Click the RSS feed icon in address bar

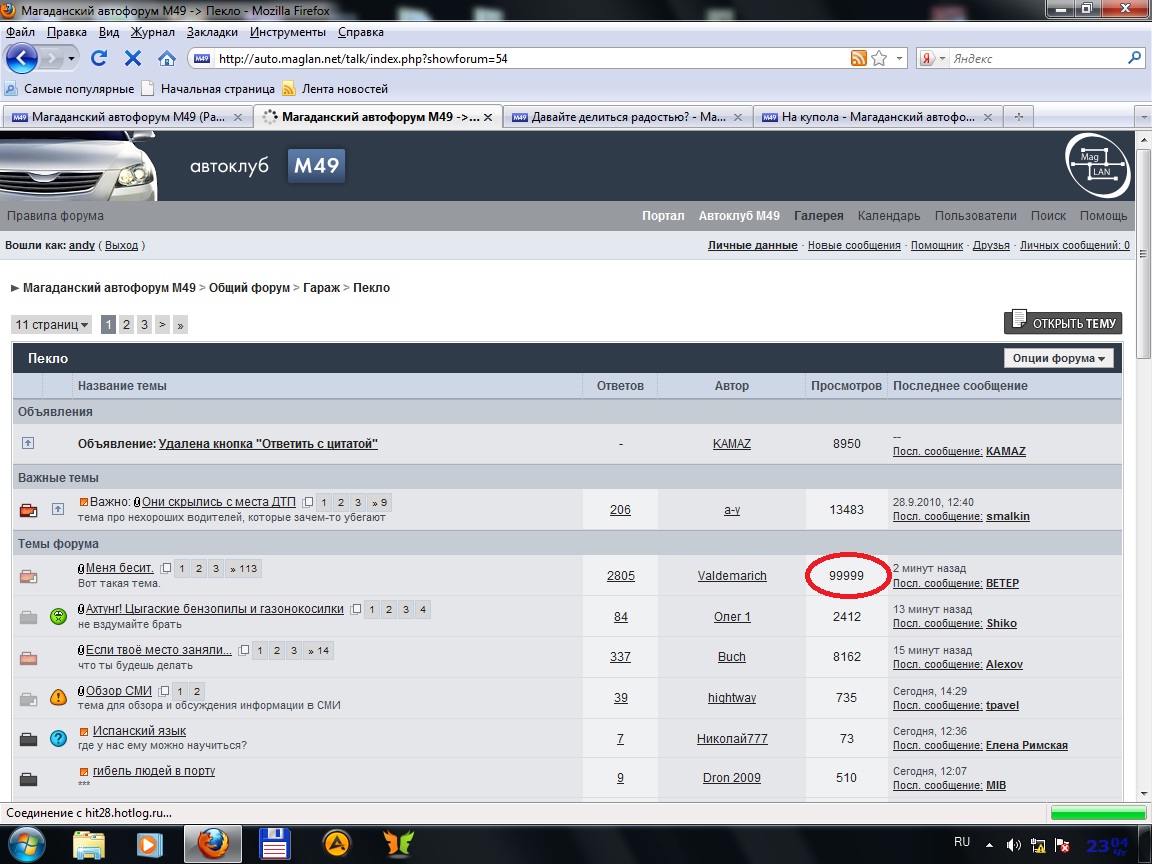[x=858, y=58]
